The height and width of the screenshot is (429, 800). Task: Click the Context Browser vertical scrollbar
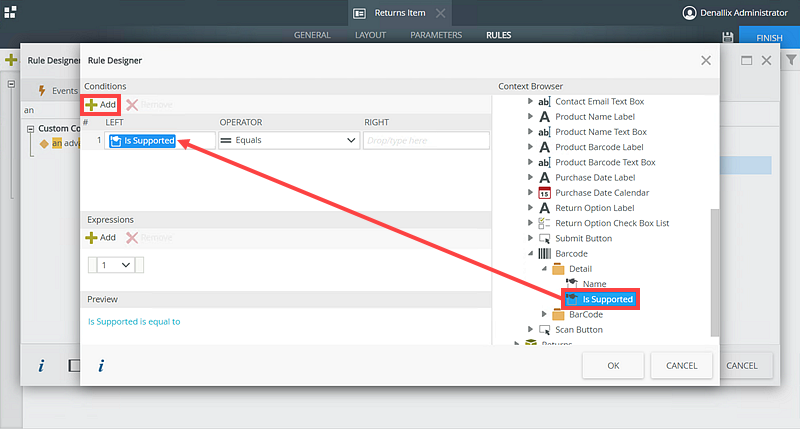(715, 272)
